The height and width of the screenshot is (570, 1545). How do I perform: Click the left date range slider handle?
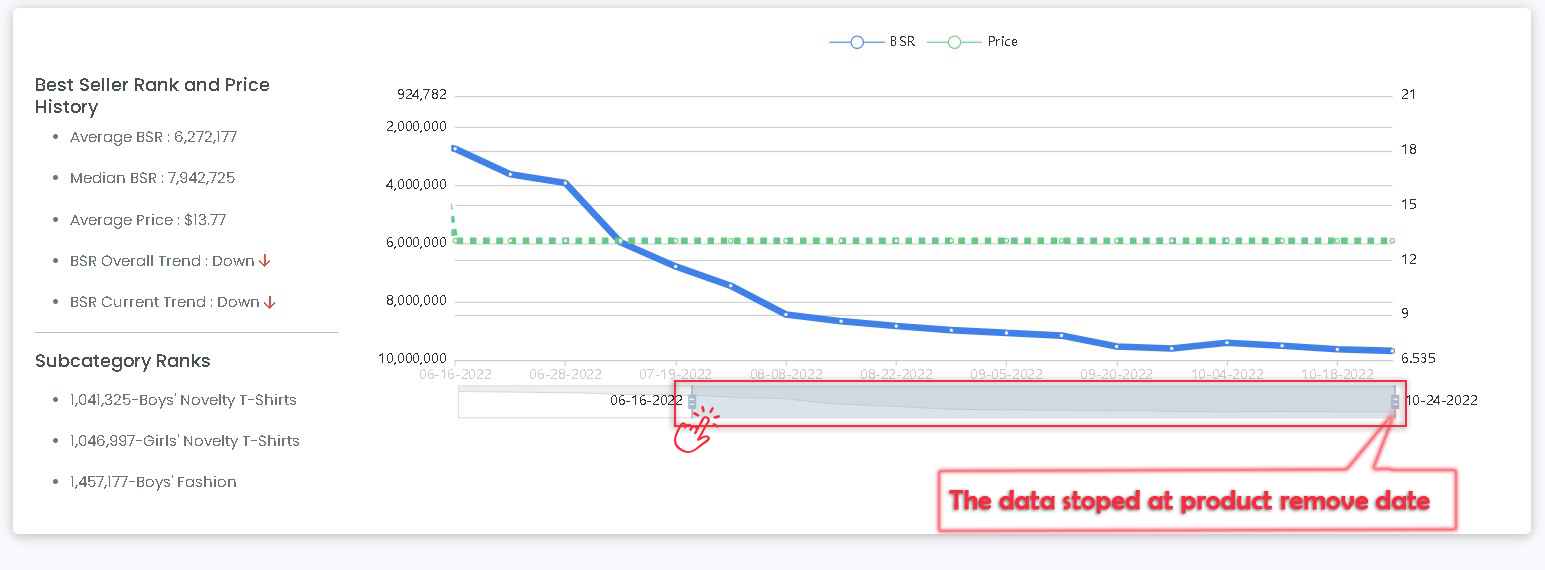(692, 401)
